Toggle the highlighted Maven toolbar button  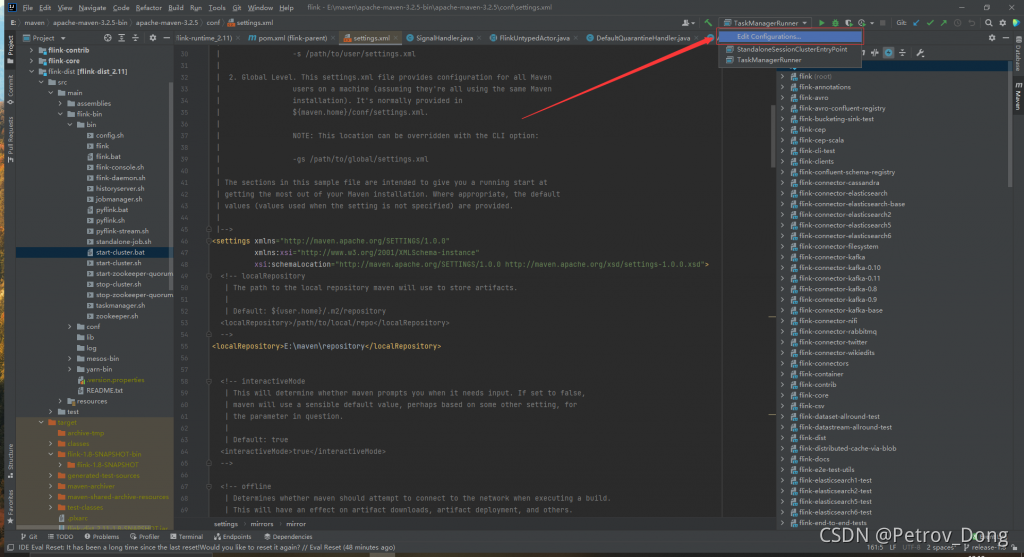[x=889, y=53]
